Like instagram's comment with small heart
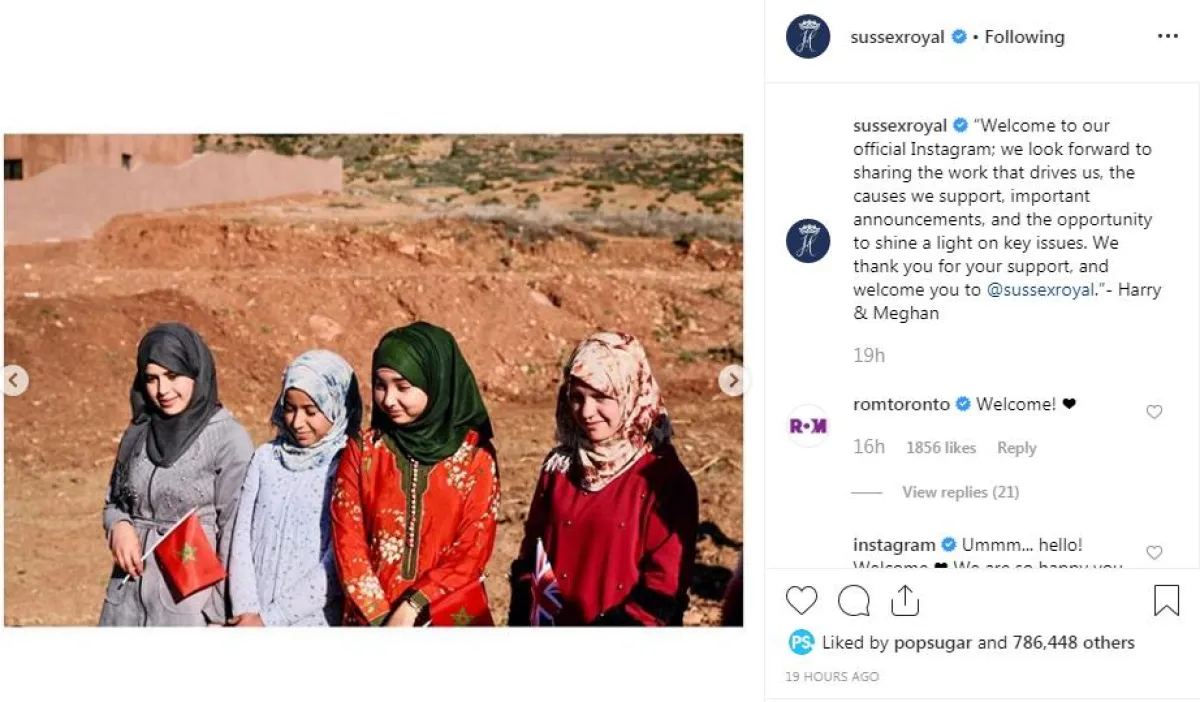Screen dimensions: 1200x702 click(x=1154, y=552)
